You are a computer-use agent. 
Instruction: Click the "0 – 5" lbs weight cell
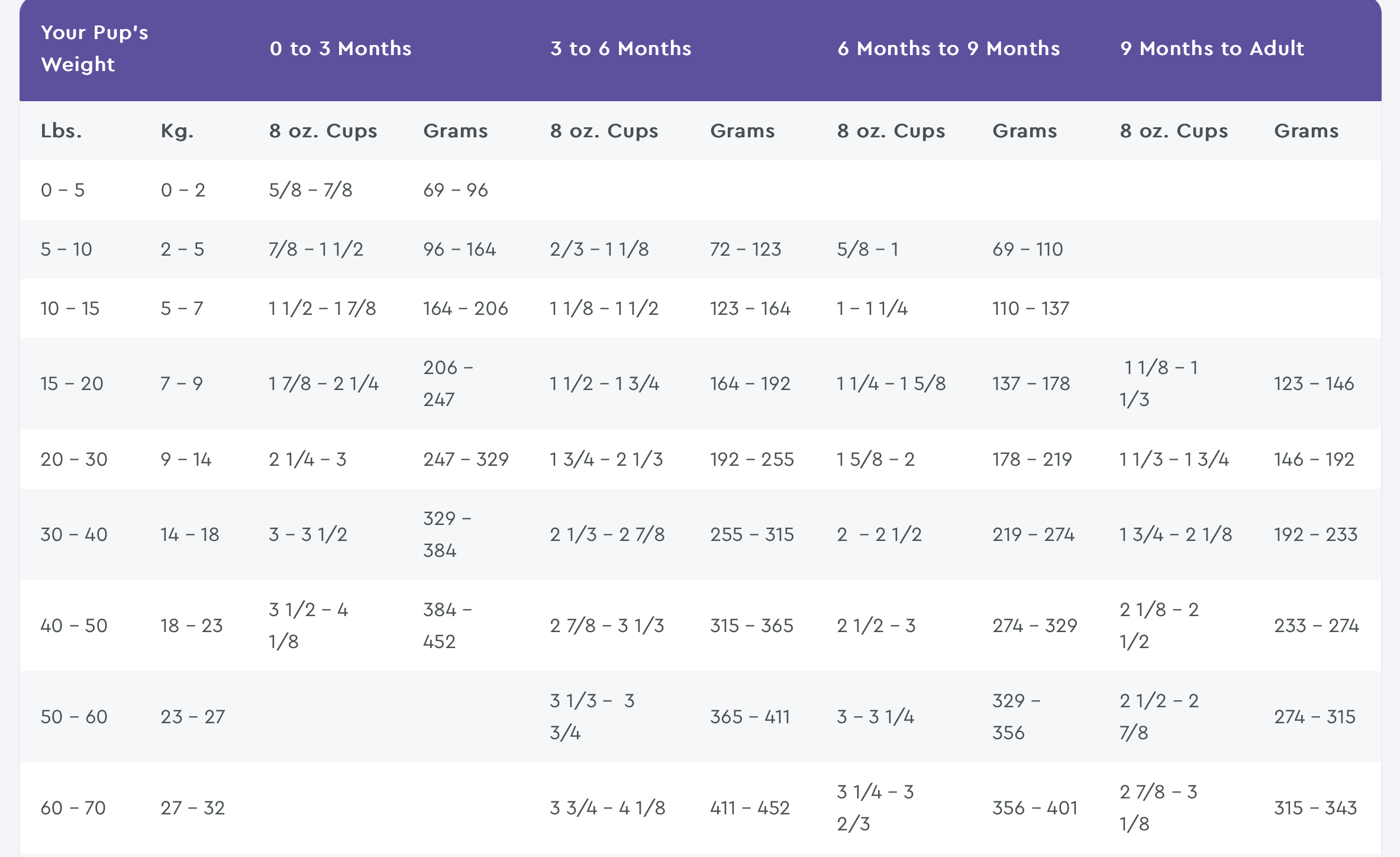click(x=63, y=190)
